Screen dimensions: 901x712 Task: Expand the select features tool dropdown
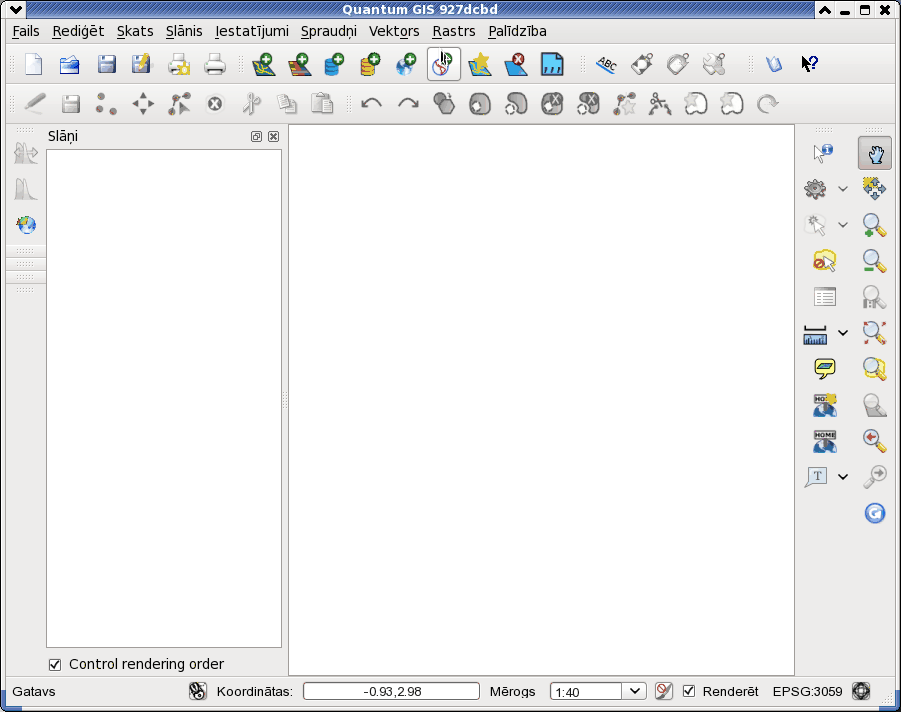coord(843,225)
